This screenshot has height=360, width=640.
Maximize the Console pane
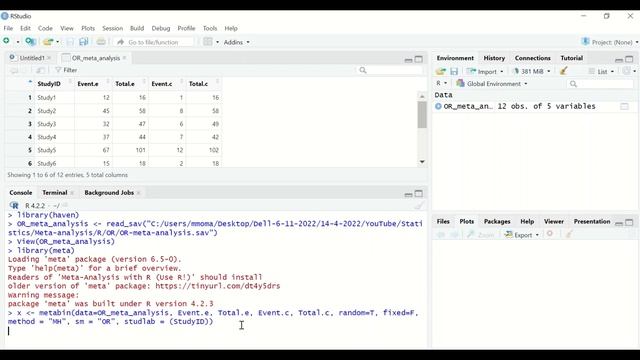[419, 193]
